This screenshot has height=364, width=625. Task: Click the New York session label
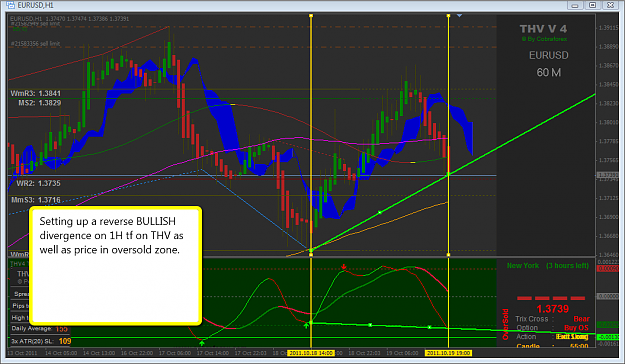click(523, 266)
